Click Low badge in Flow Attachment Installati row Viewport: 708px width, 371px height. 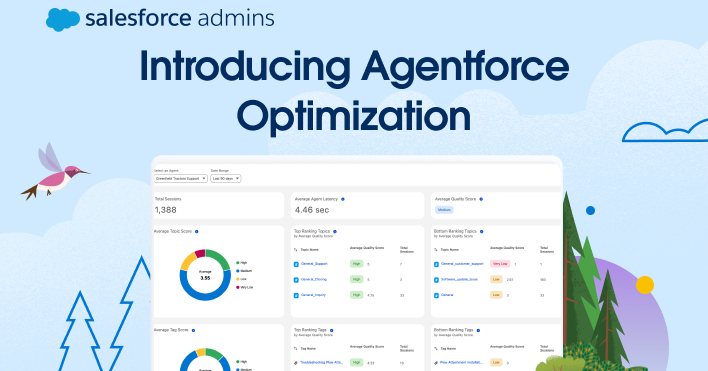(x=496, y=362)
